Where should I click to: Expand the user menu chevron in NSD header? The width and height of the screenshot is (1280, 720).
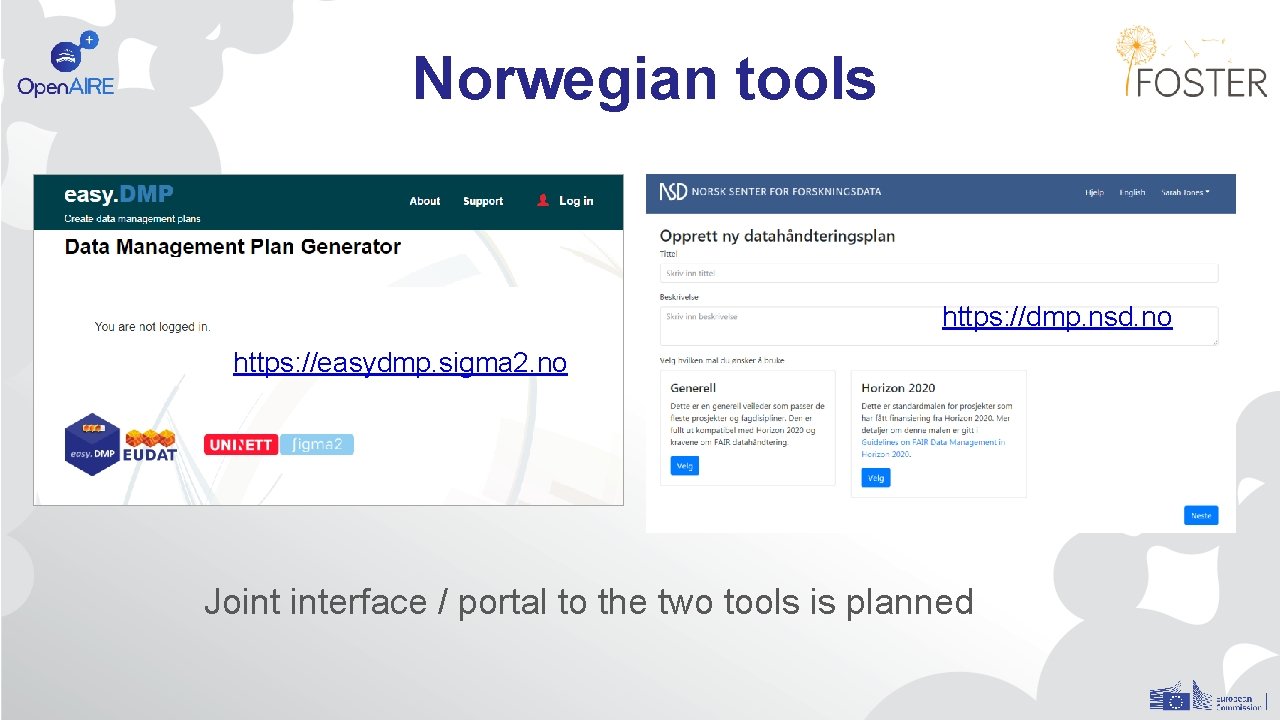[x=1206, y=192]
